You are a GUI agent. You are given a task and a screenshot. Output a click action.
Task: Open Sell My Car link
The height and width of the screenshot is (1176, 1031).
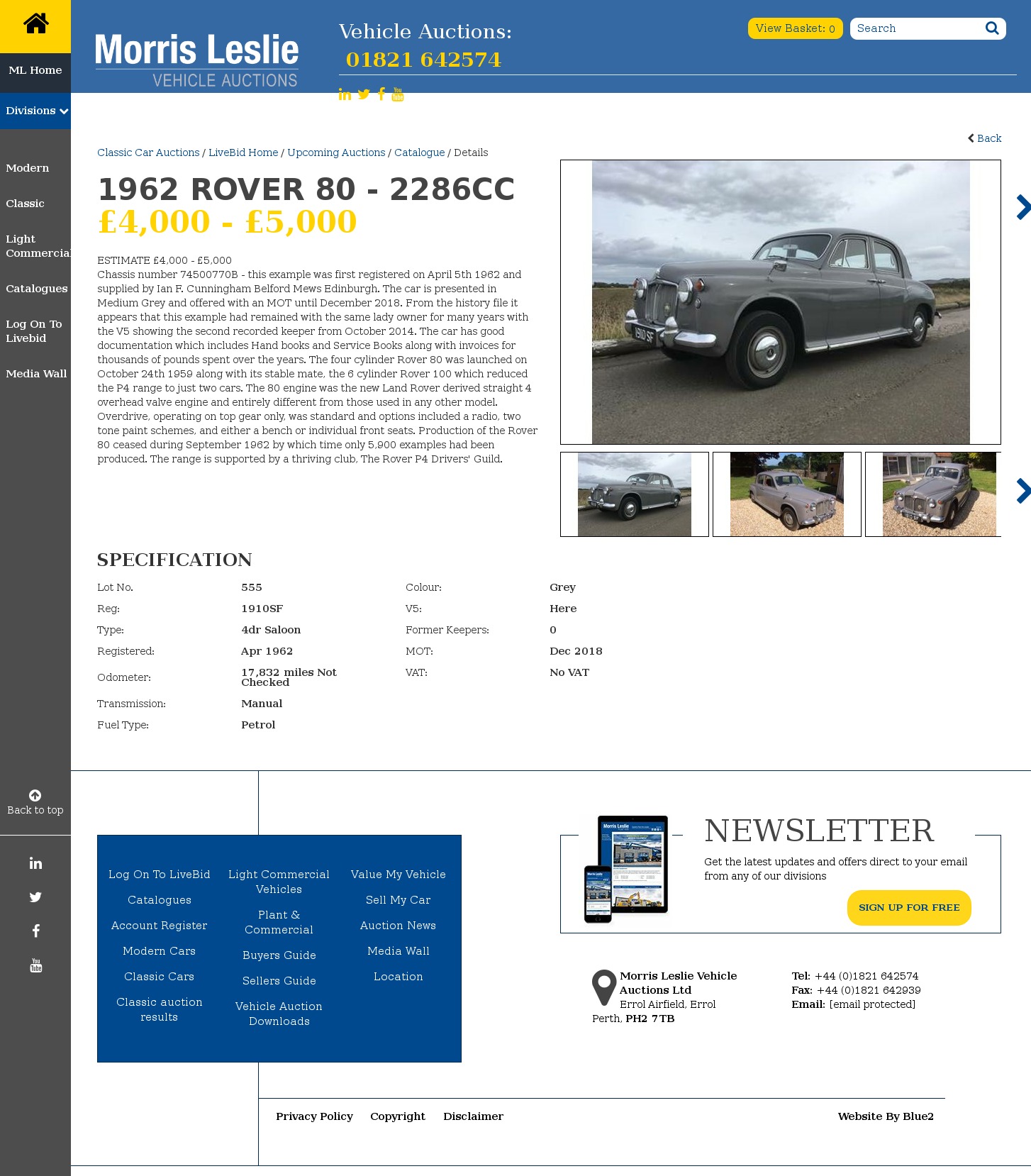click(x=399, y=900)
